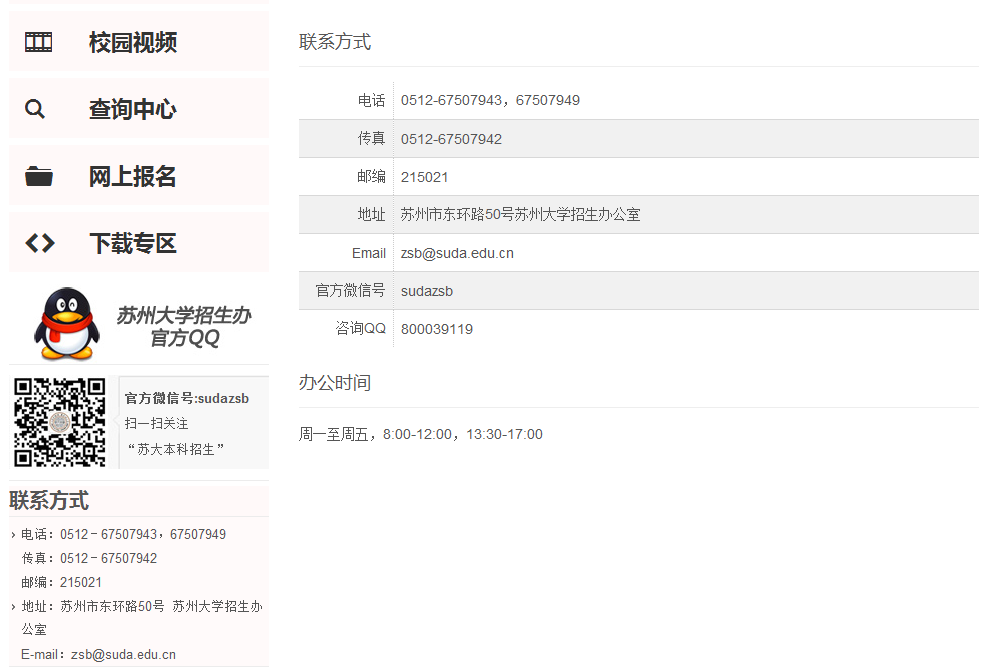This screenshot has height=667, width=994.
Task: Open the 校园视频 menu item
Action: pos(133,42)
